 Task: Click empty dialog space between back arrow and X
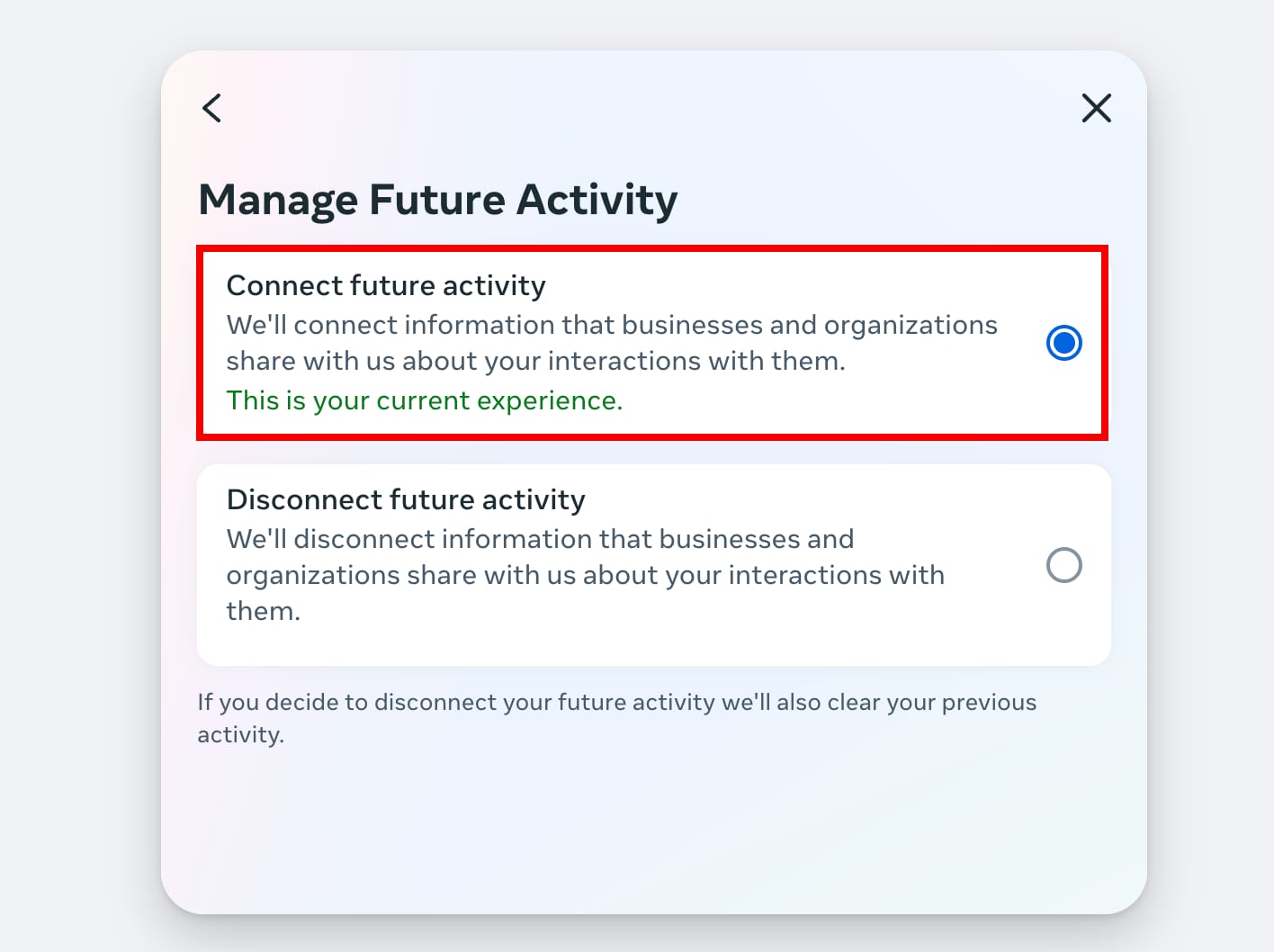pos(653,108)
